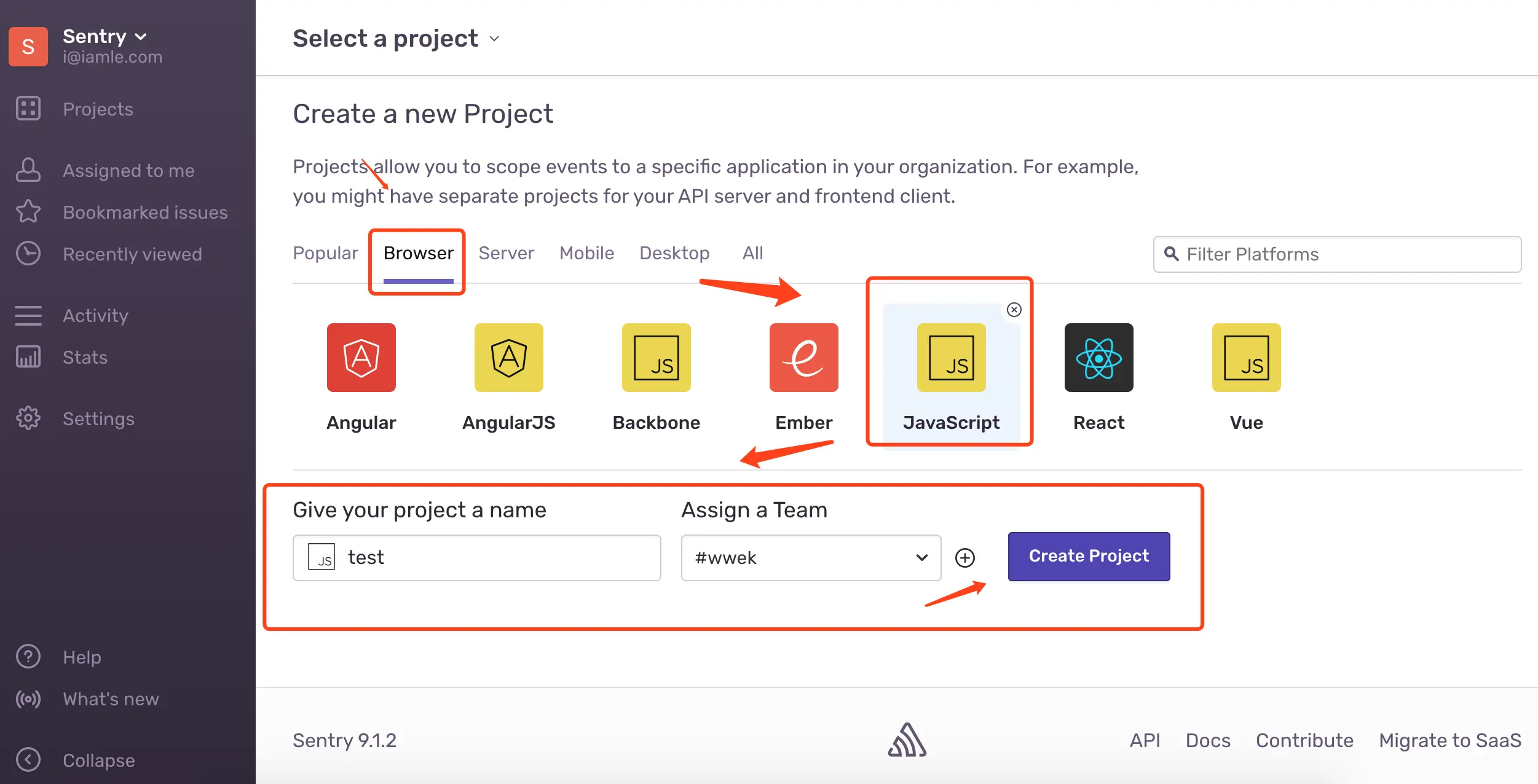This screenshot has height=784, width=1538.
Task: Select the Angular platform icon
Action: tap(361, 358)
